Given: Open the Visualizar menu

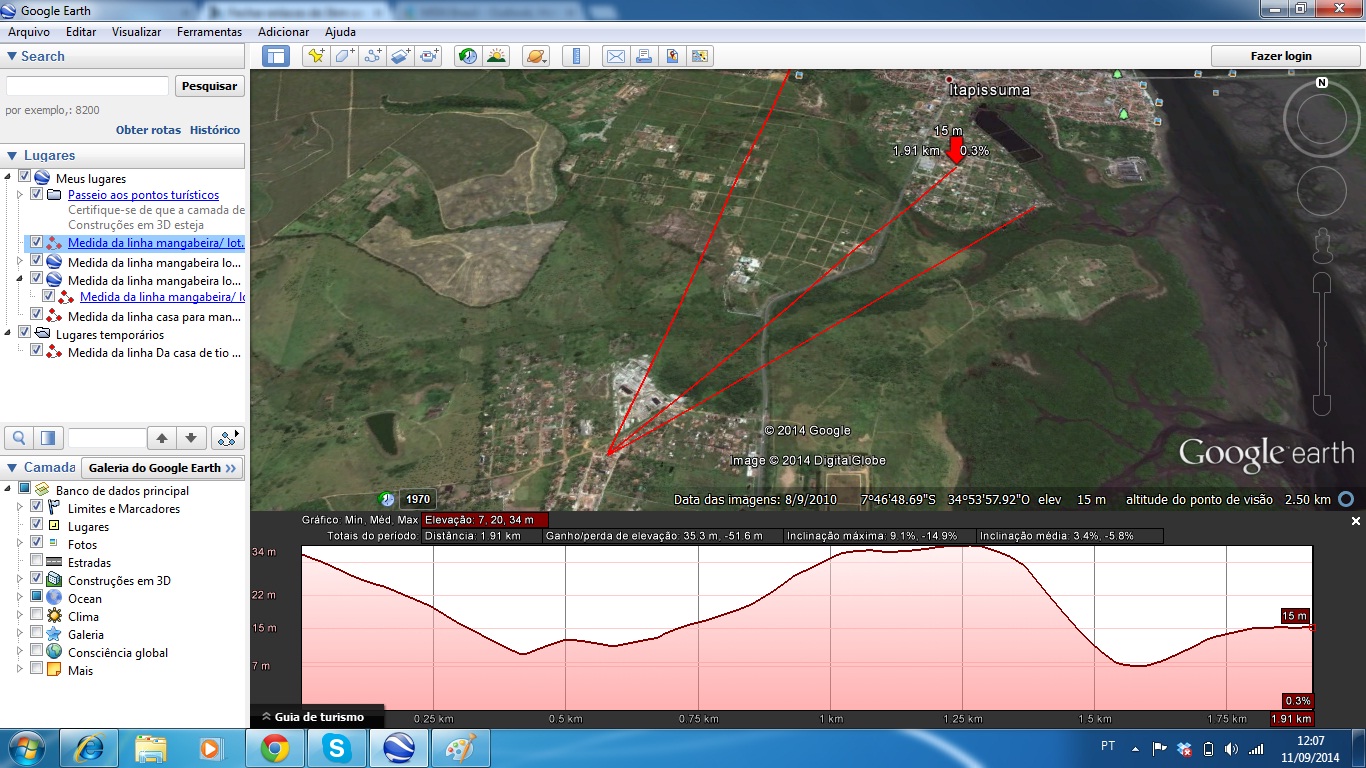Looking at the screenshot, I should 136,32.
